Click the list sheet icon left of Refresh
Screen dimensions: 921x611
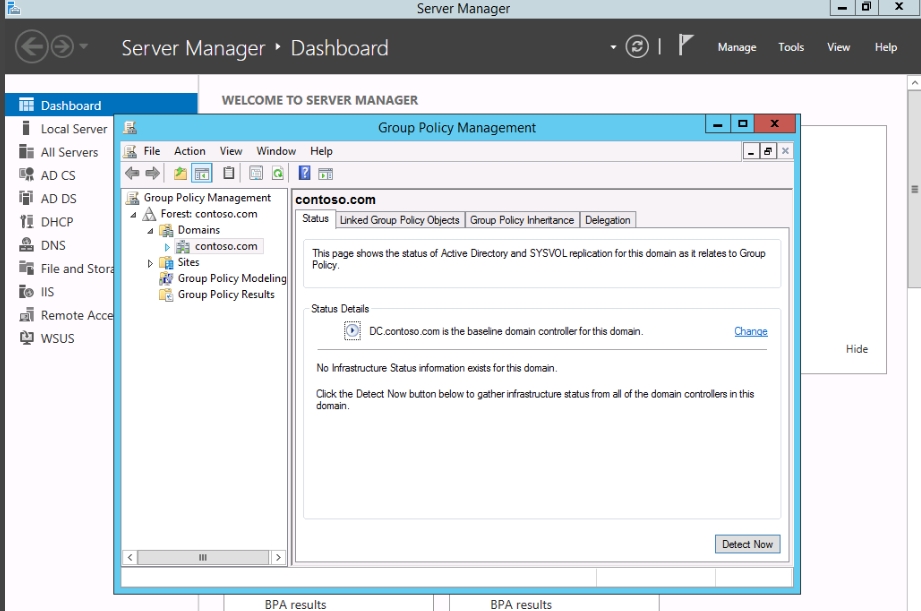pyautogui.click(x=256, y=173)
